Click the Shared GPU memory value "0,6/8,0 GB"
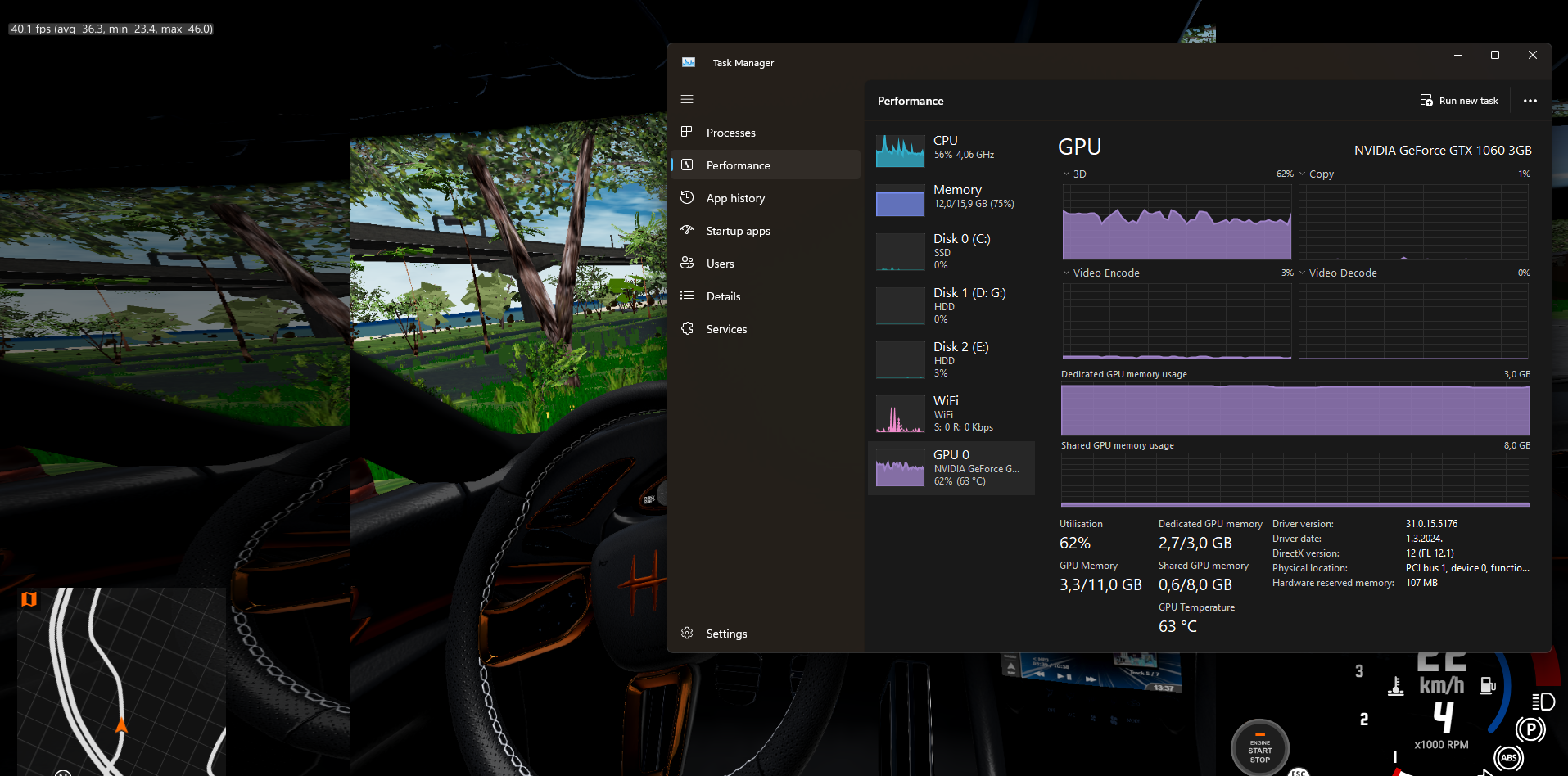 (x=1195, y=584)
